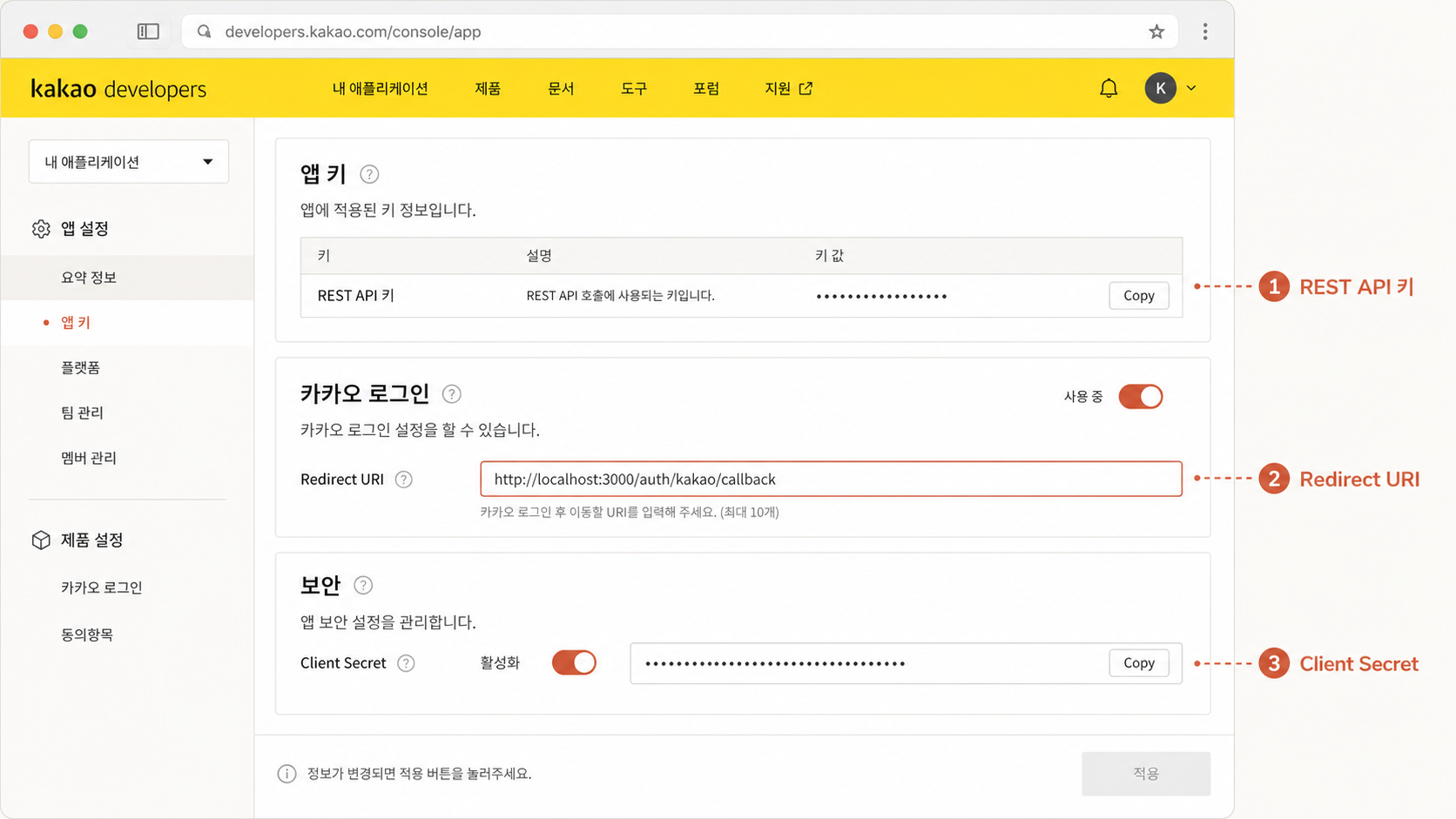
Task: Toggle the Client Secret 활성화 switch
Action: coord(574,663)
